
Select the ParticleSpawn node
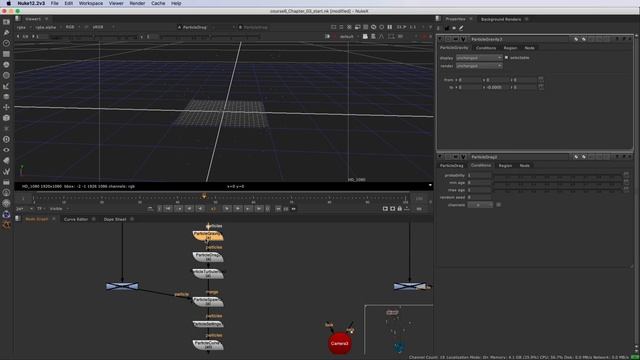click(x=208, y=301)
